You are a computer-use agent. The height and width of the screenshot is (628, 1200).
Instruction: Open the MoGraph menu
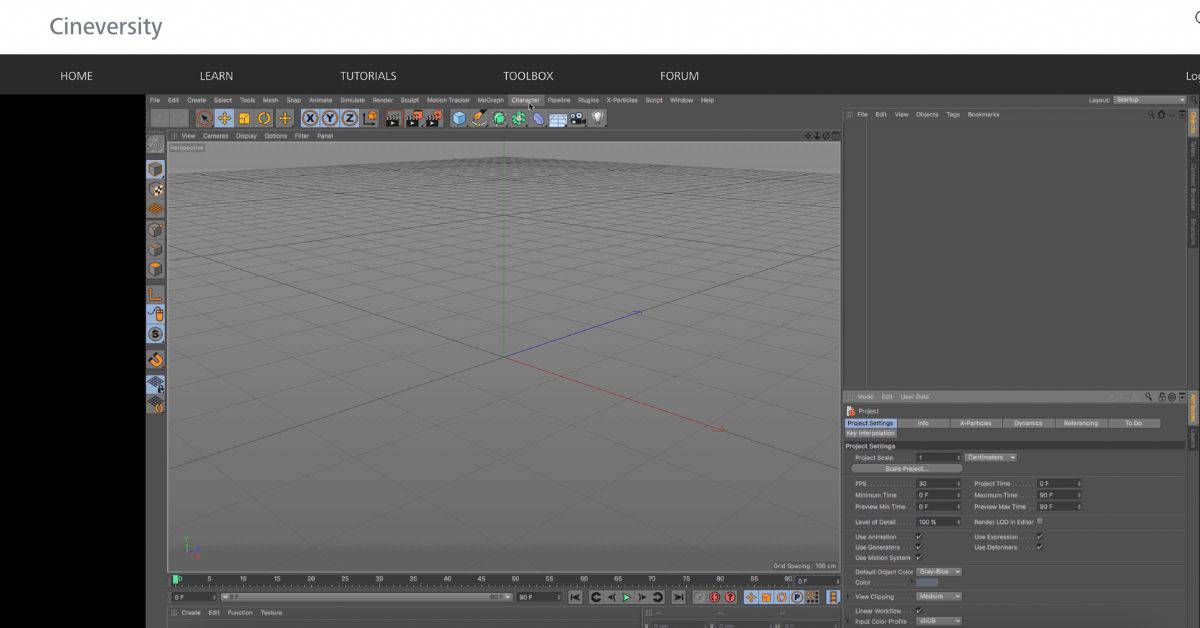tap(490, 100)
